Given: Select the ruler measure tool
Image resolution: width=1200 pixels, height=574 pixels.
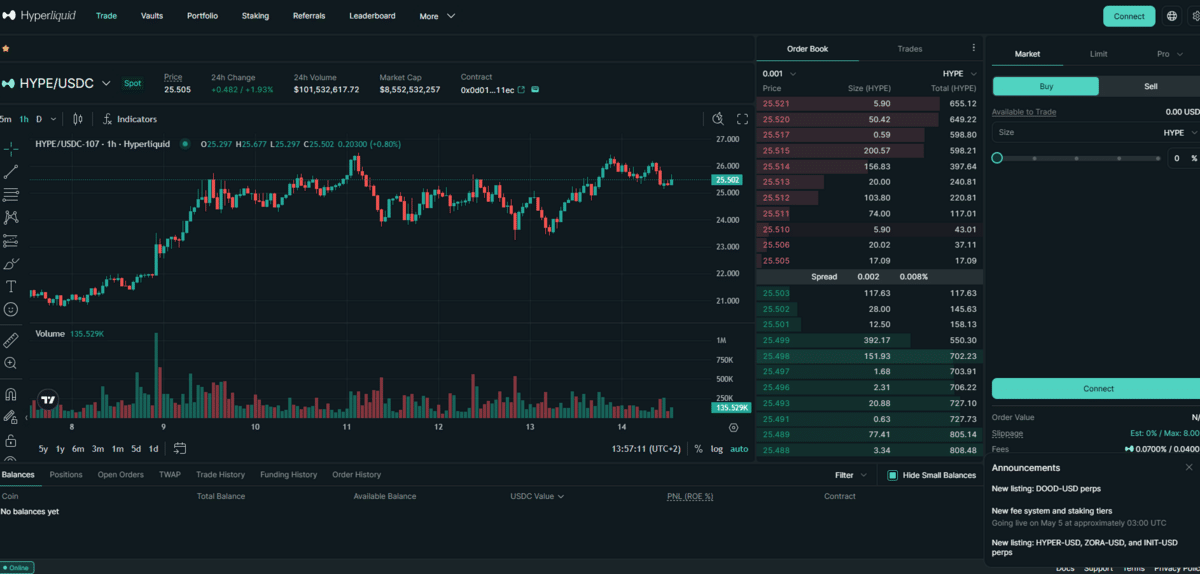Looking at the screenshot, I should pyautogui.click(x=11, y=341).
